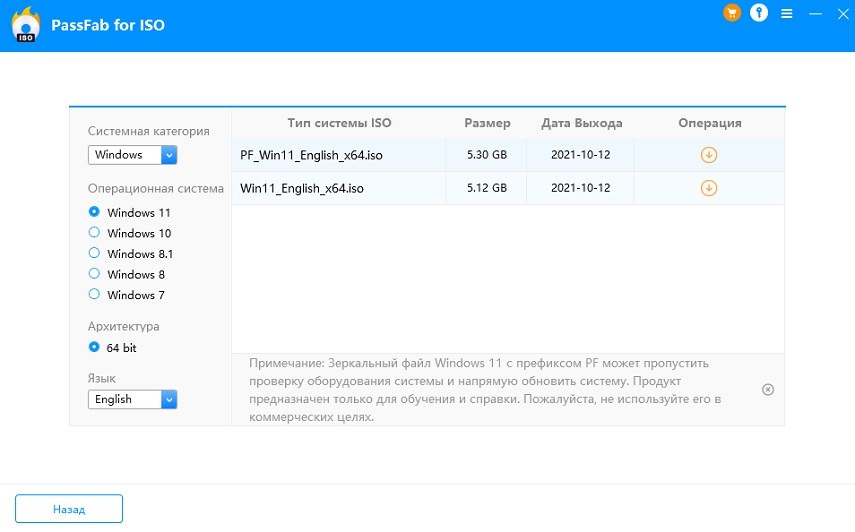This screenshot has height=532, width=855.
Task: Click the Операция column header
Action: point(709,124)
